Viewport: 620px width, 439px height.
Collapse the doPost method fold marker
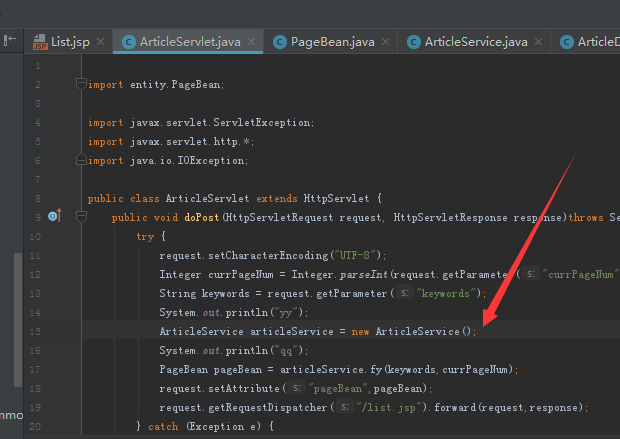click(82, 217)
